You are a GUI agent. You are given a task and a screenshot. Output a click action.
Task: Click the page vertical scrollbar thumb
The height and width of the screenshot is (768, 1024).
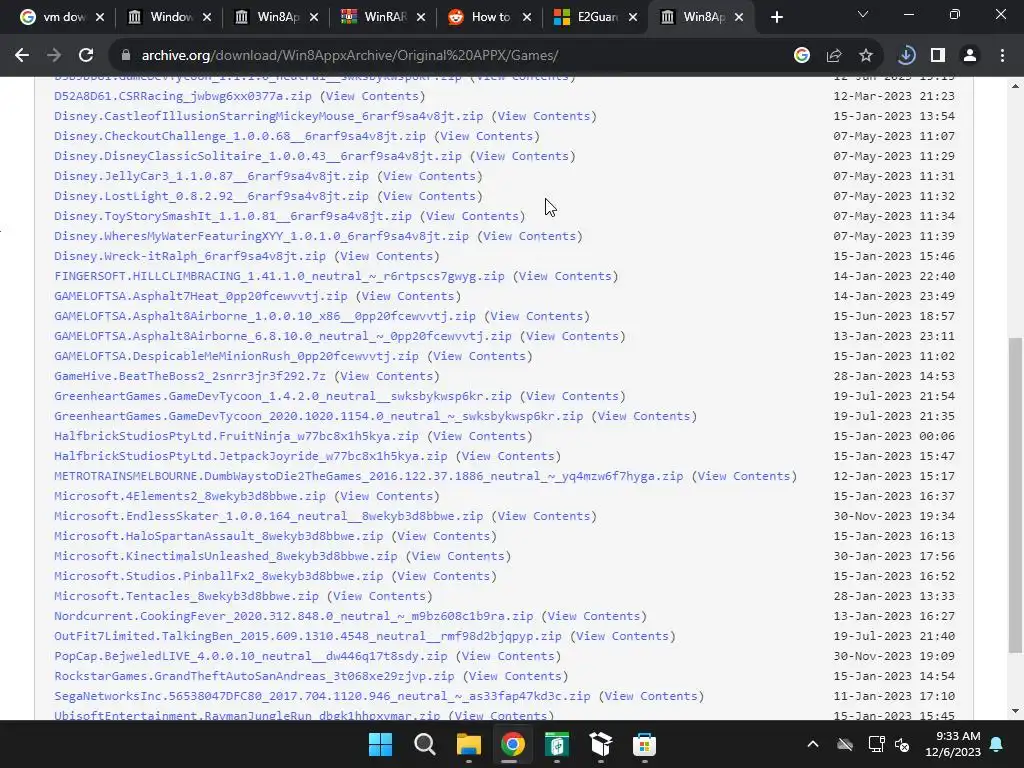pyautogui.click(x=1015, y=494)
